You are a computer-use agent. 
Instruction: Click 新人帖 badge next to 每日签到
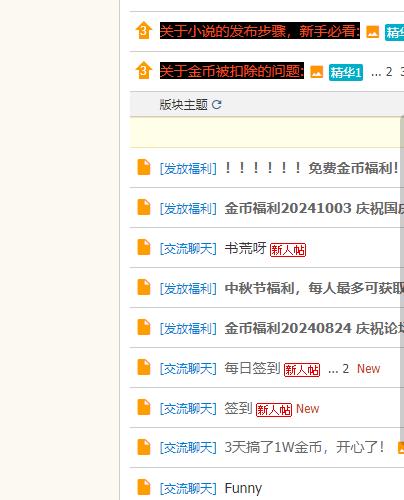pos(302,370)
